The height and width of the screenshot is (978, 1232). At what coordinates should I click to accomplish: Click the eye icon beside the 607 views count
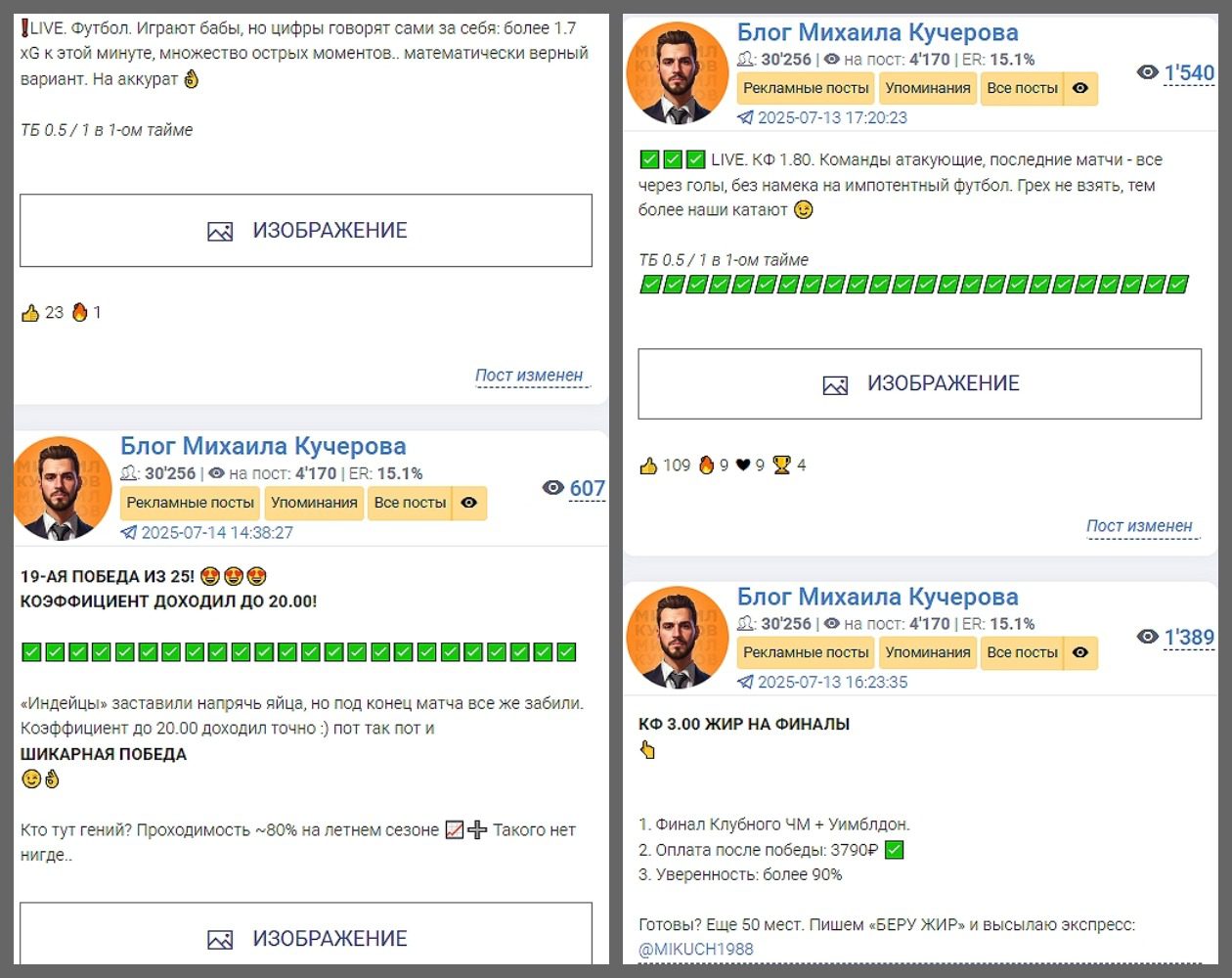(553, 488)
